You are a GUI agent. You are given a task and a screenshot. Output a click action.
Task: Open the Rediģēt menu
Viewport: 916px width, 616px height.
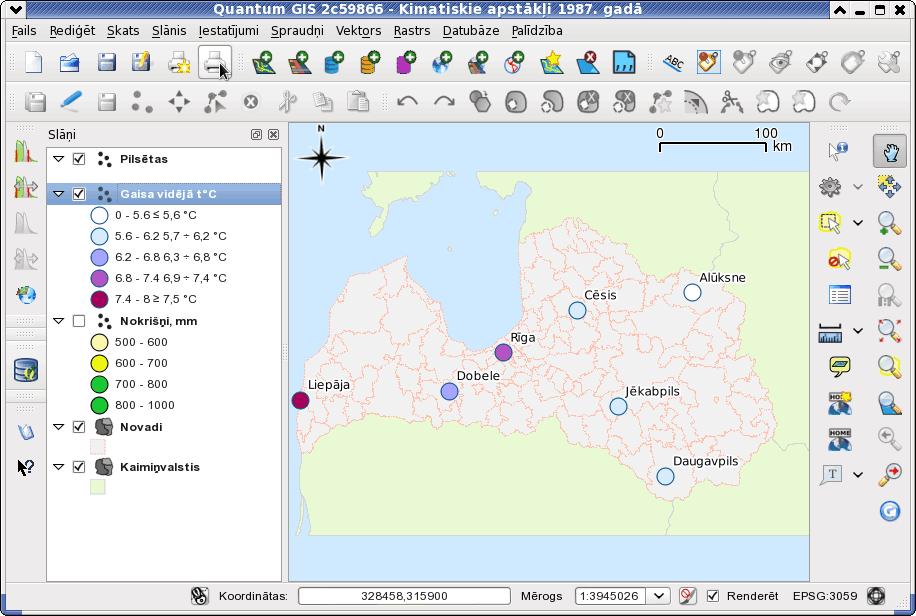click(72, 30)
